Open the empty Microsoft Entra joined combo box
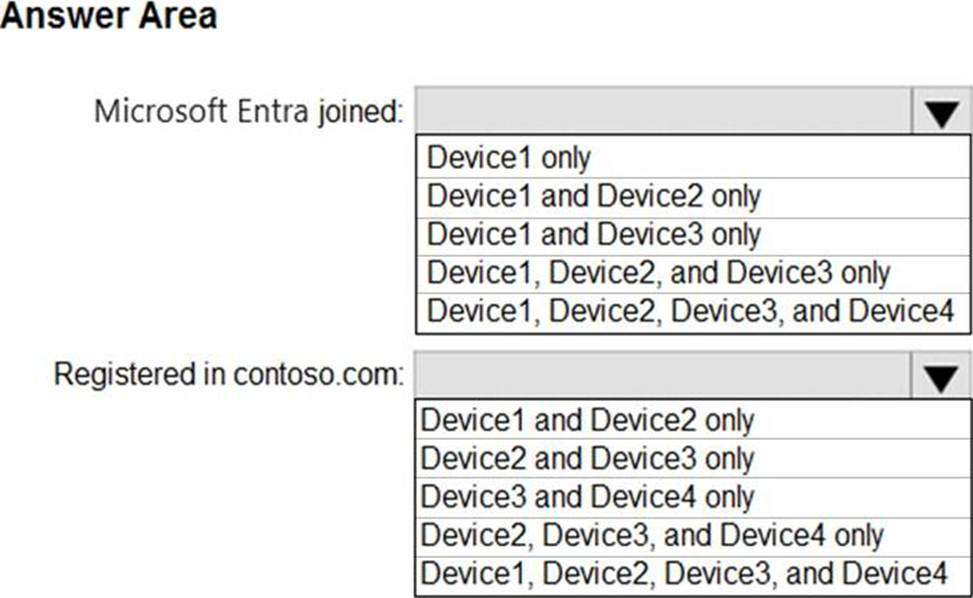The width and height of the screenshot is (973, 598). pos(664,111)
